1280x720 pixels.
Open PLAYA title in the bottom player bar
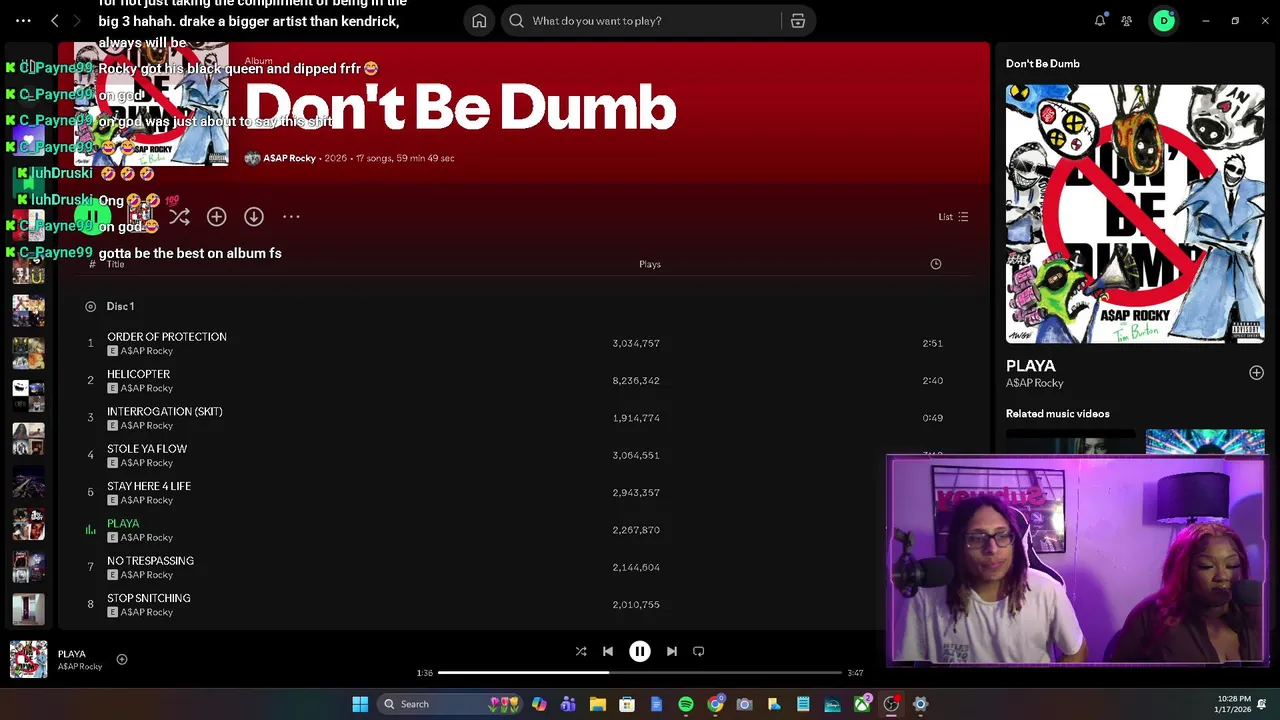point(72,654)
